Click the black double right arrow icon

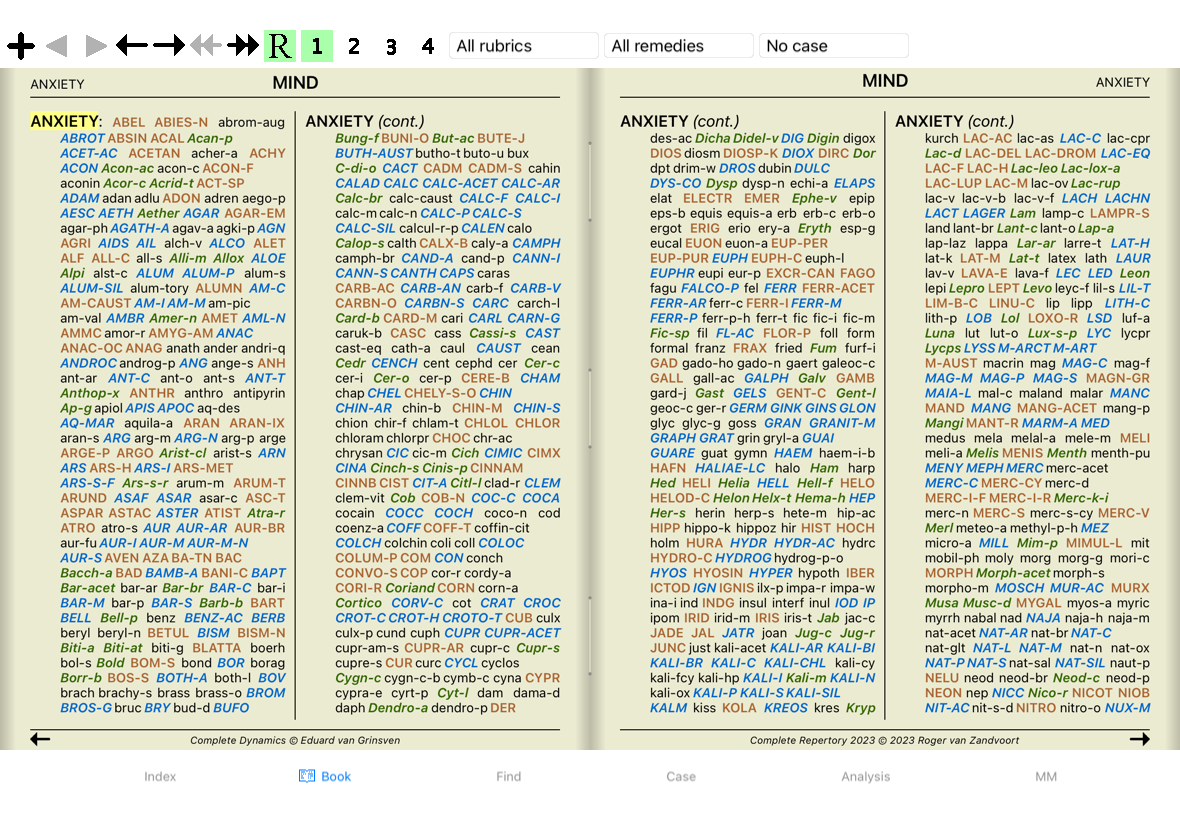tap(242, 46)
